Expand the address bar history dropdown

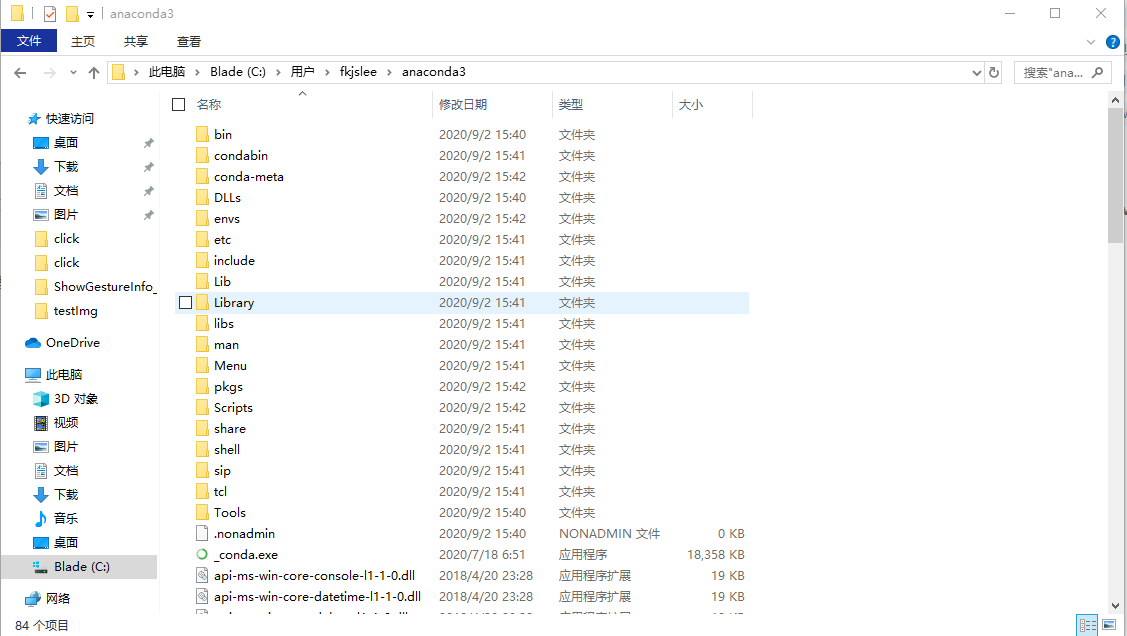click(976, 73)
